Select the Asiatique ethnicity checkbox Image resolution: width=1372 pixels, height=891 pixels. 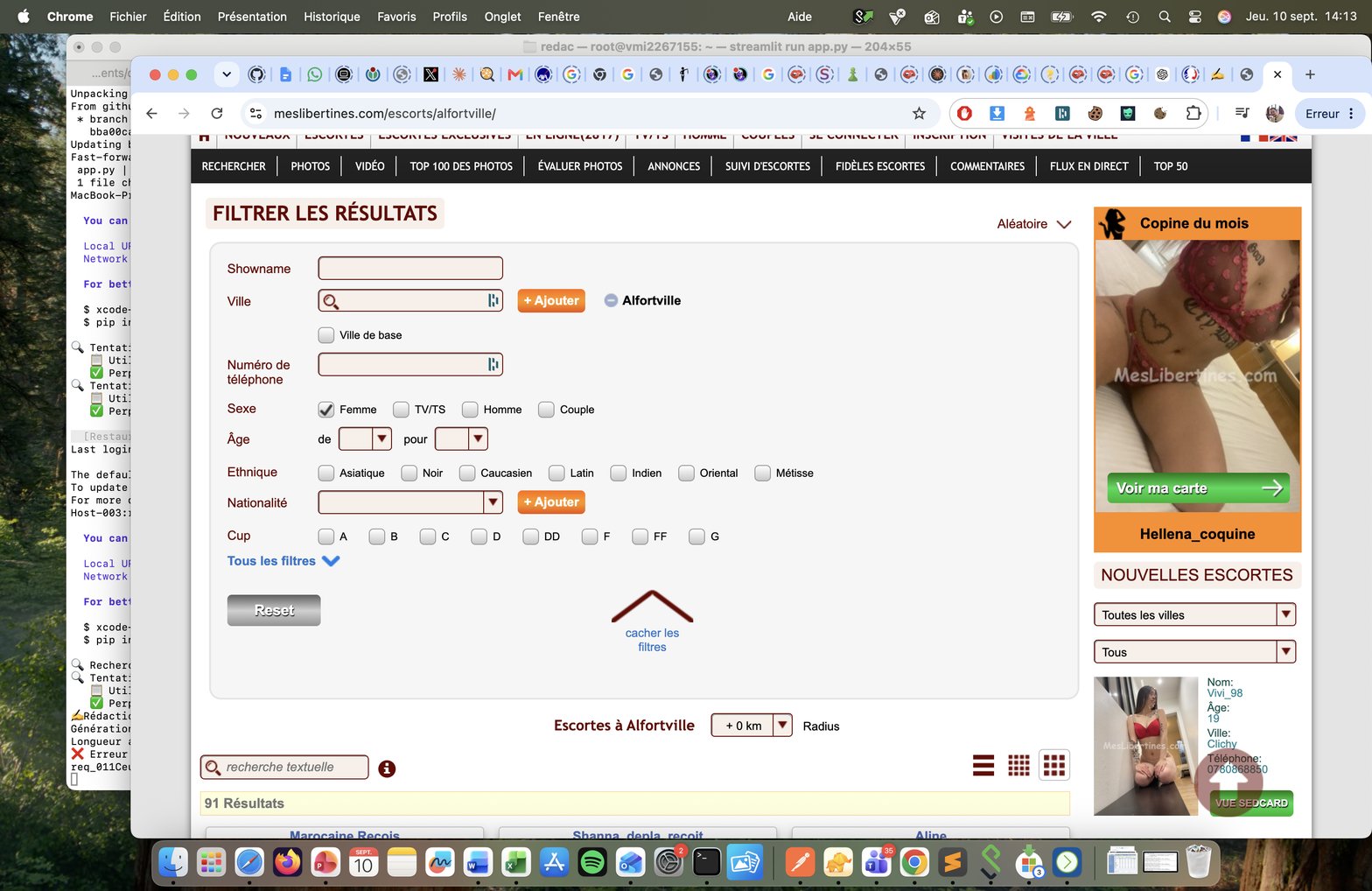pos(326,473)
